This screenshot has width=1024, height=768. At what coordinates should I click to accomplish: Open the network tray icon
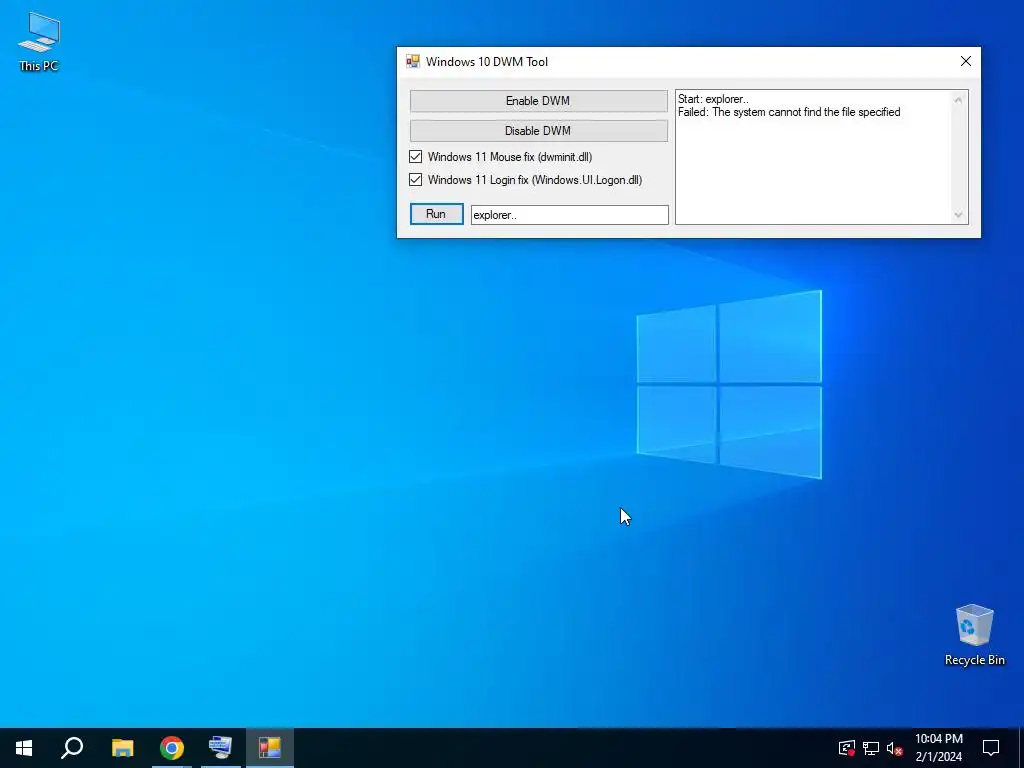pos(871,748)
